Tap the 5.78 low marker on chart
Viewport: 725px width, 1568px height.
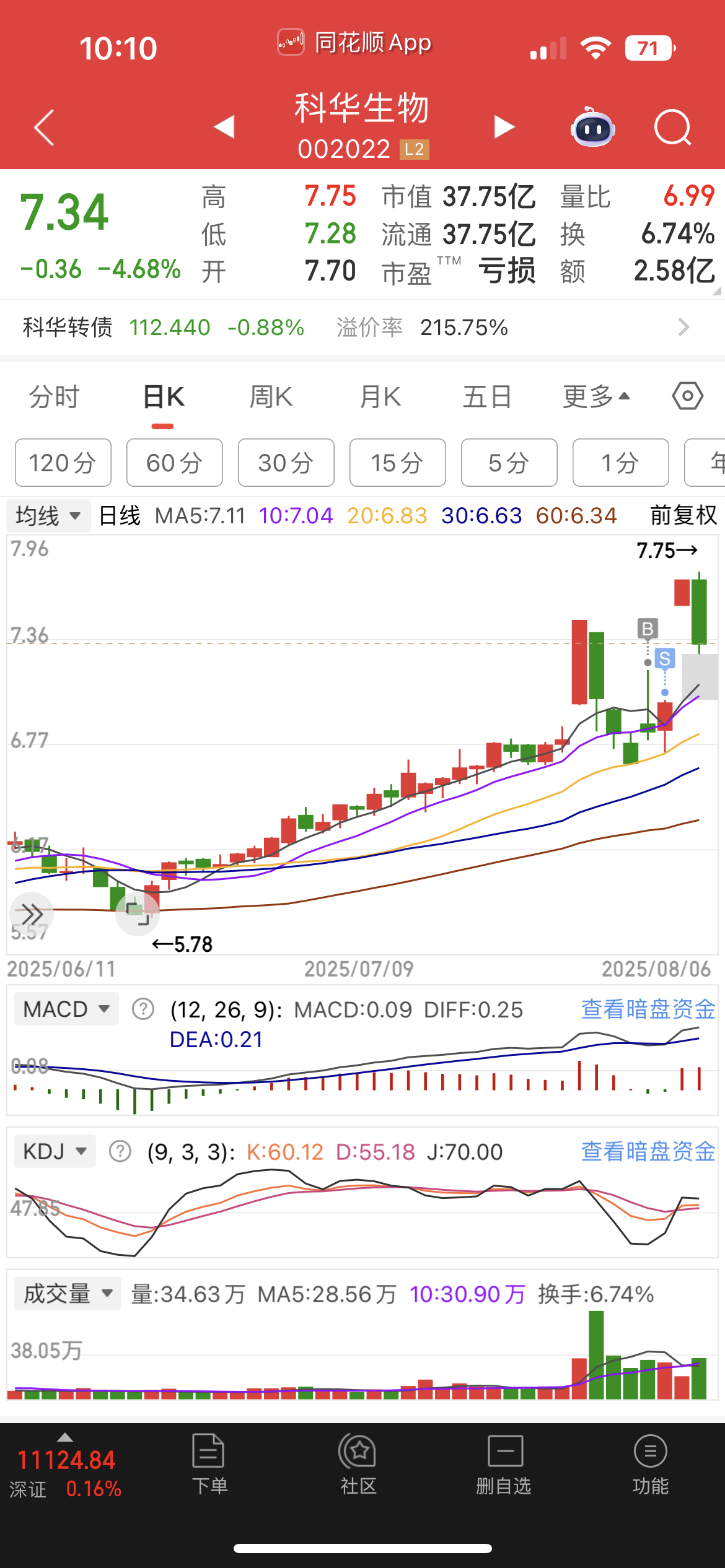click(182, 944)
